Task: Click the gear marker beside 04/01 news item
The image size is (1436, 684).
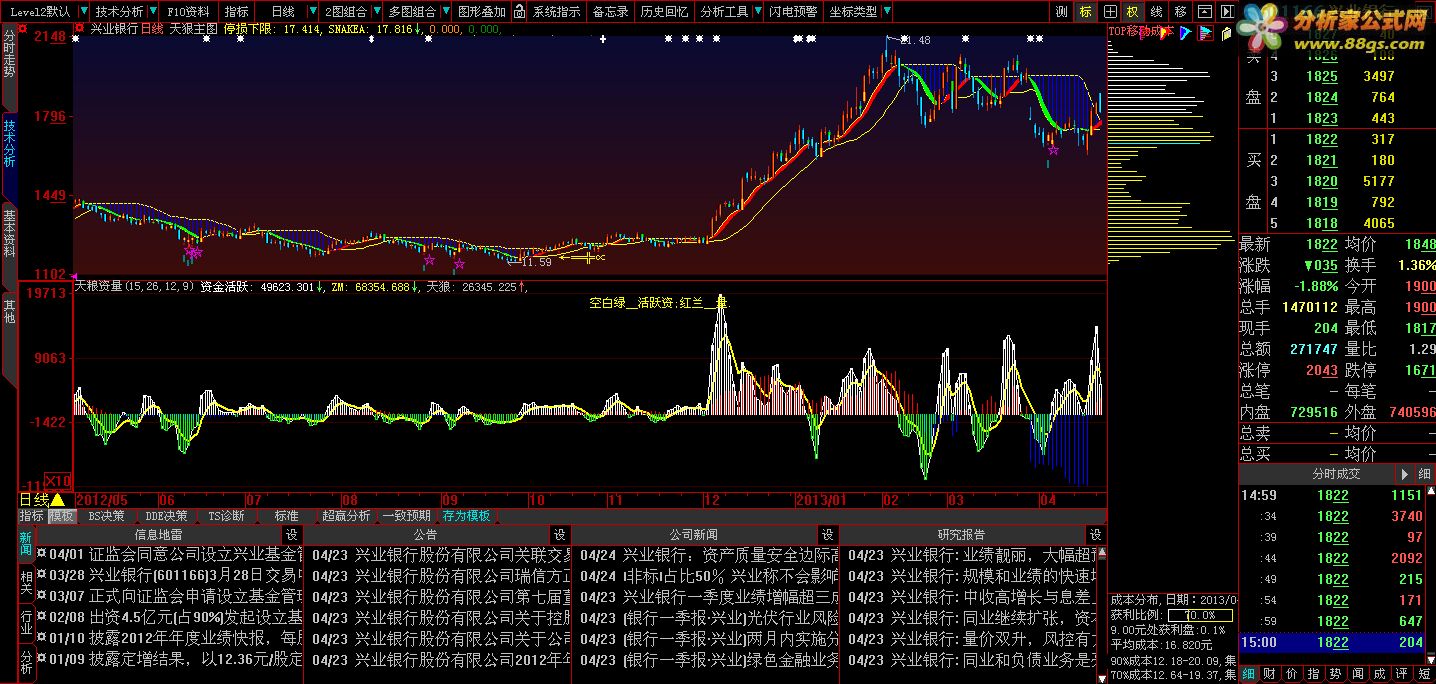Action: click(x=41, y=553)
